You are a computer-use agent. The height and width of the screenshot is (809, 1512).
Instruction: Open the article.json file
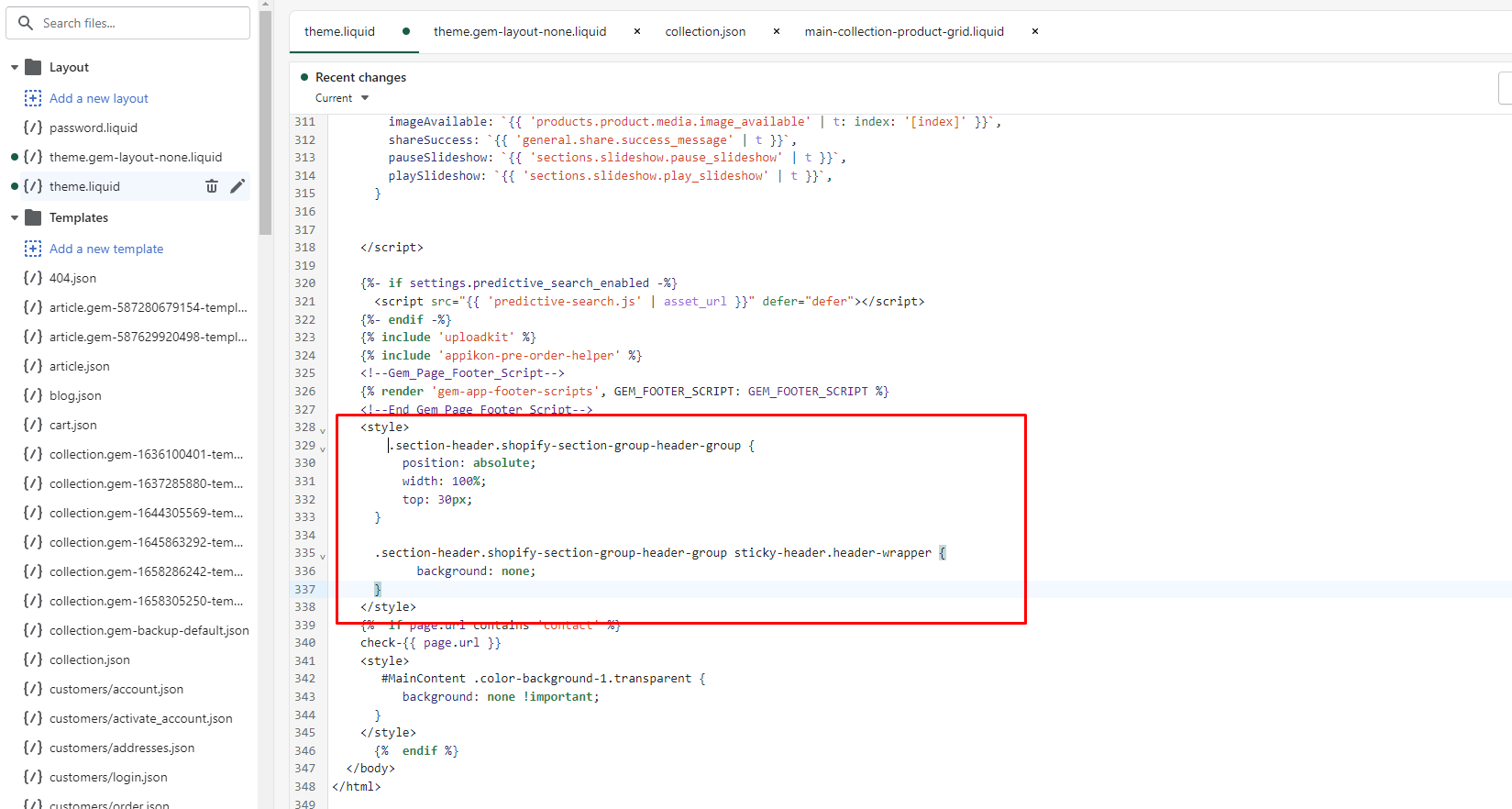(x=80, y=366)
